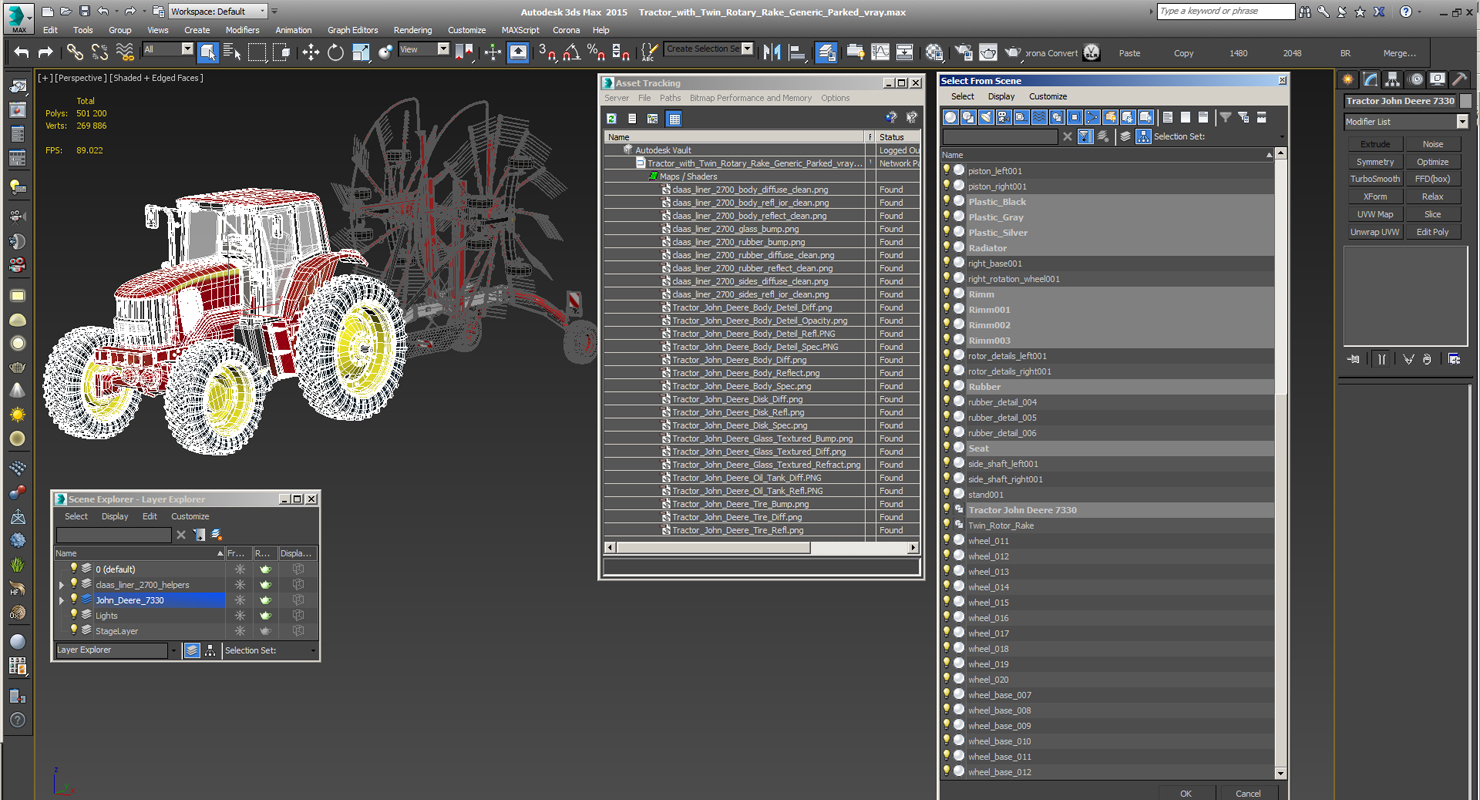Click the search field in Select From Scene
Viewport: 1480px width, 800px height.
tap(1000, 137)
